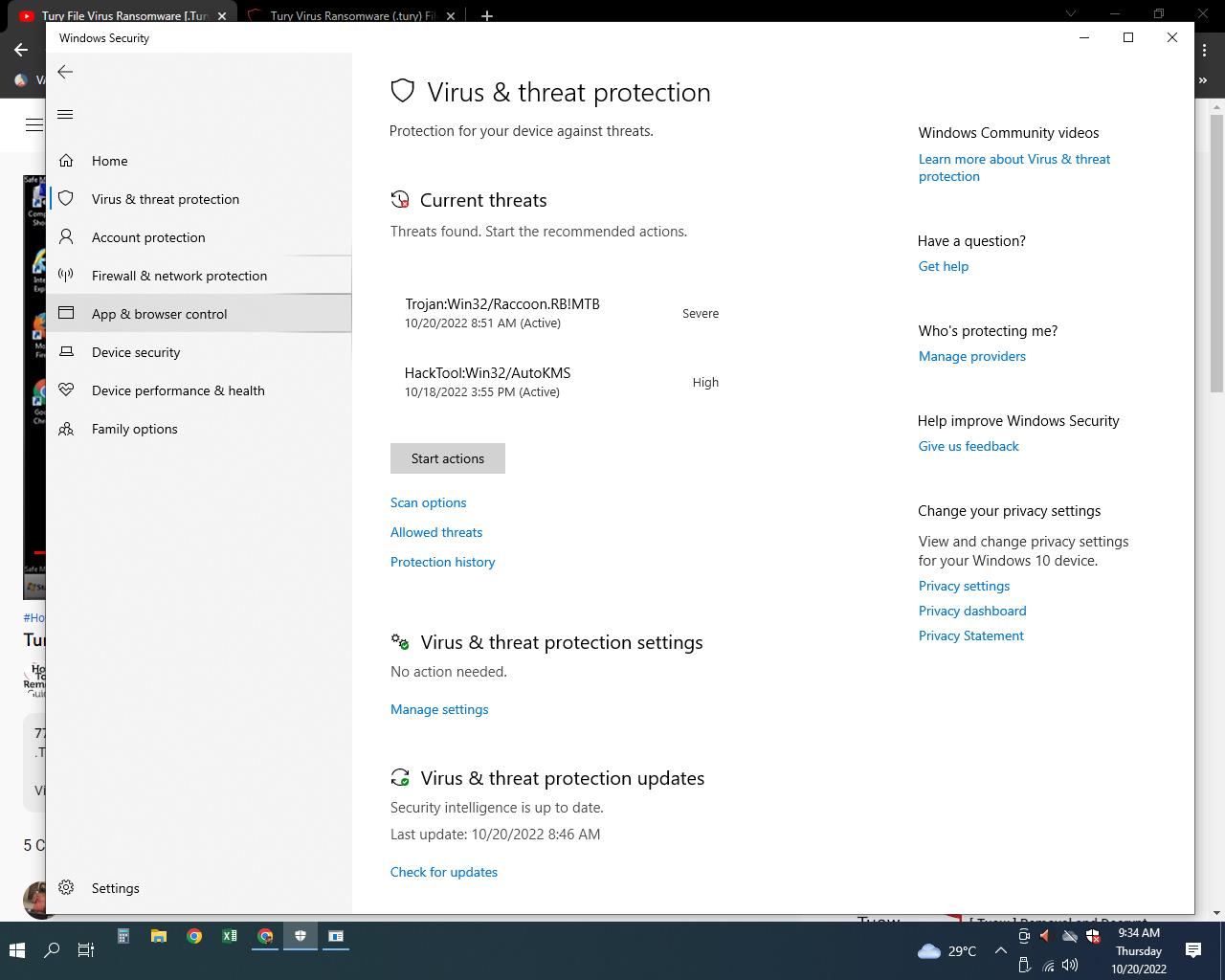The height and width of the screenshot is (980, 1225).
Task: Open the Scan options link
Action: [428, 502]
